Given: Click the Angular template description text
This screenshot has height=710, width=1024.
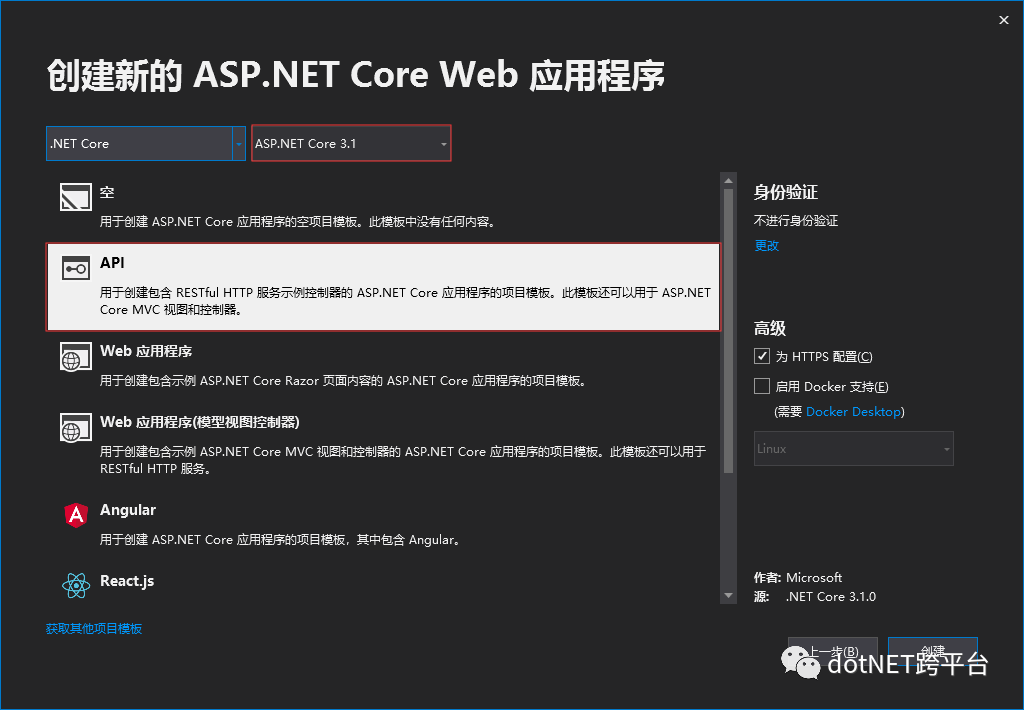Looking at the screenshot, I should click(x=280, y=540).
